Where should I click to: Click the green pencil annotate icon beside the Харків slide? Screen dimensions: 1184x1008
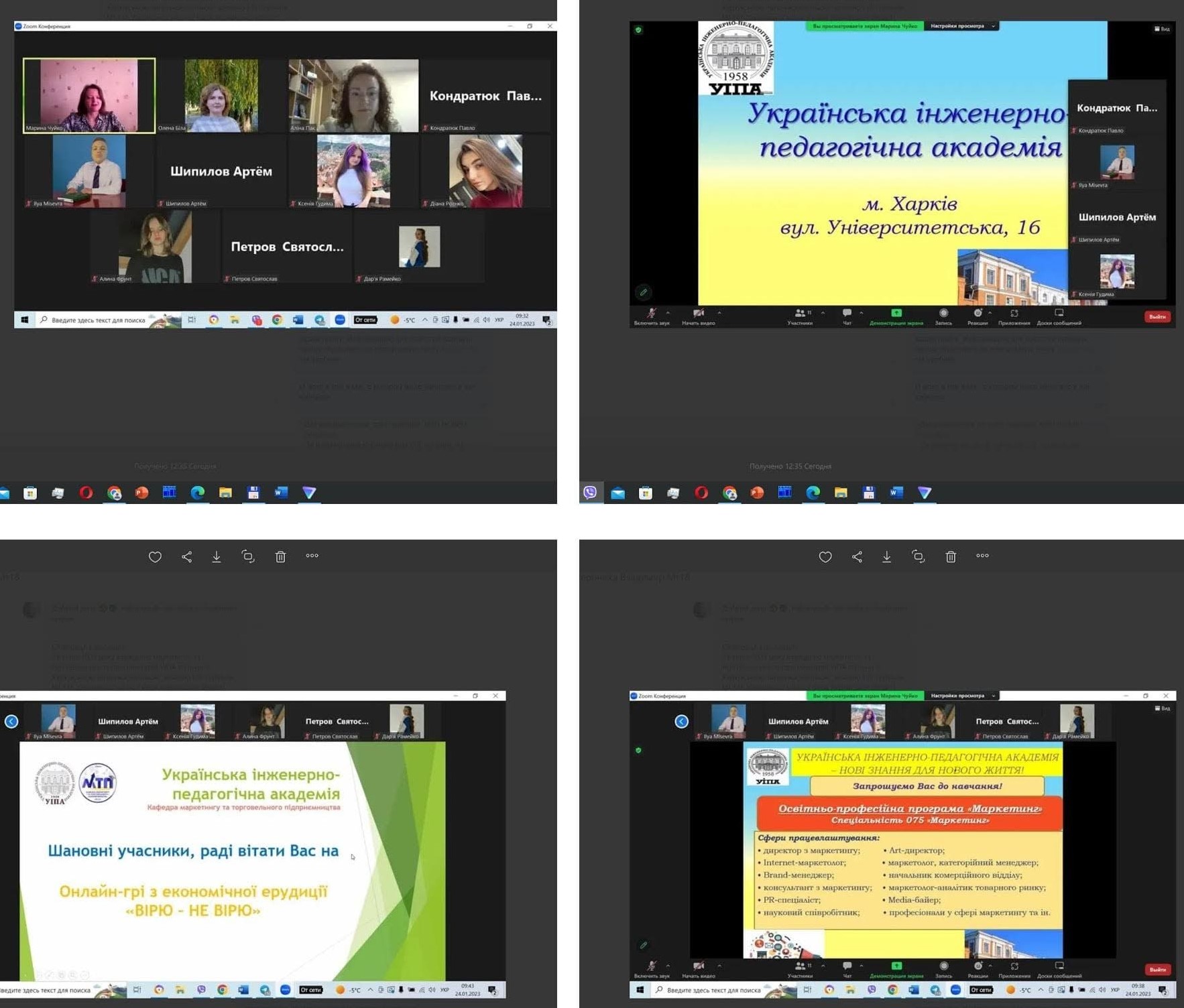tap(644, 292)
